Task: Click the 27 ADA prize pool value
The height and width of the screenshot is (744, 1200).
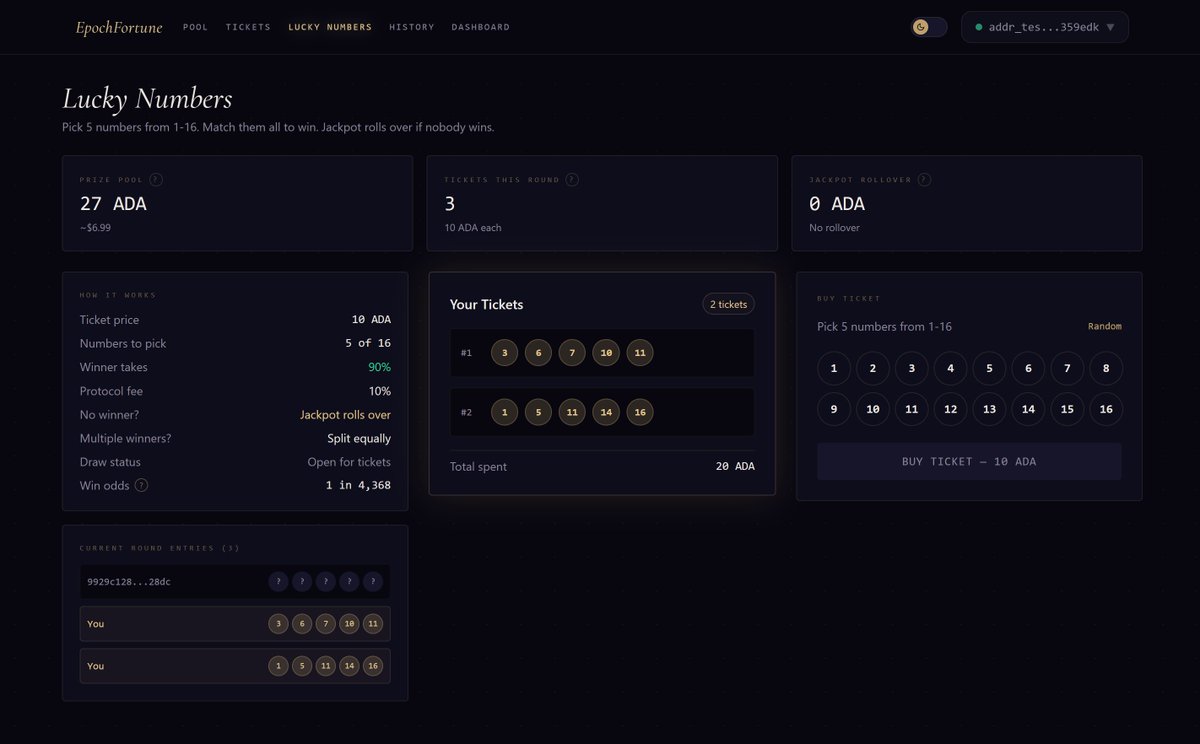Action: [113, 204]
